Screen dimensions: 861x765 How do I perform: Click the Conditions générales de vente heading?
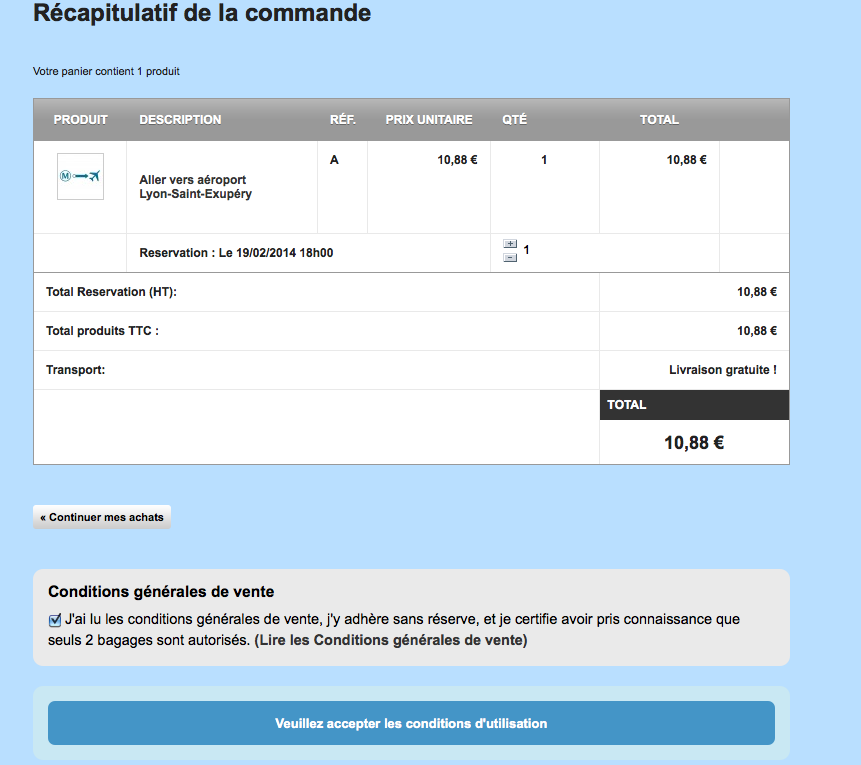tap(161, 591)
